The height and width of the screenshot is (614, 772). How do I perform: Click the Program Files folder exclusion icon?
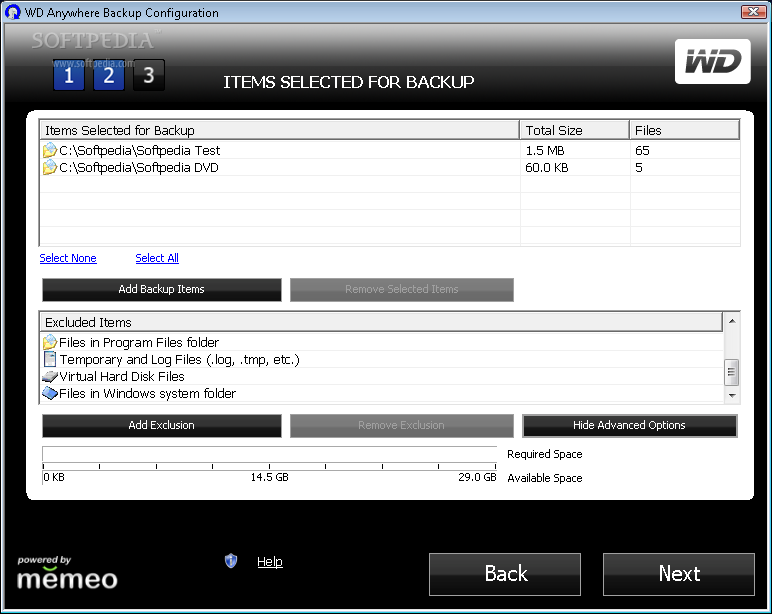coord(50,342)
